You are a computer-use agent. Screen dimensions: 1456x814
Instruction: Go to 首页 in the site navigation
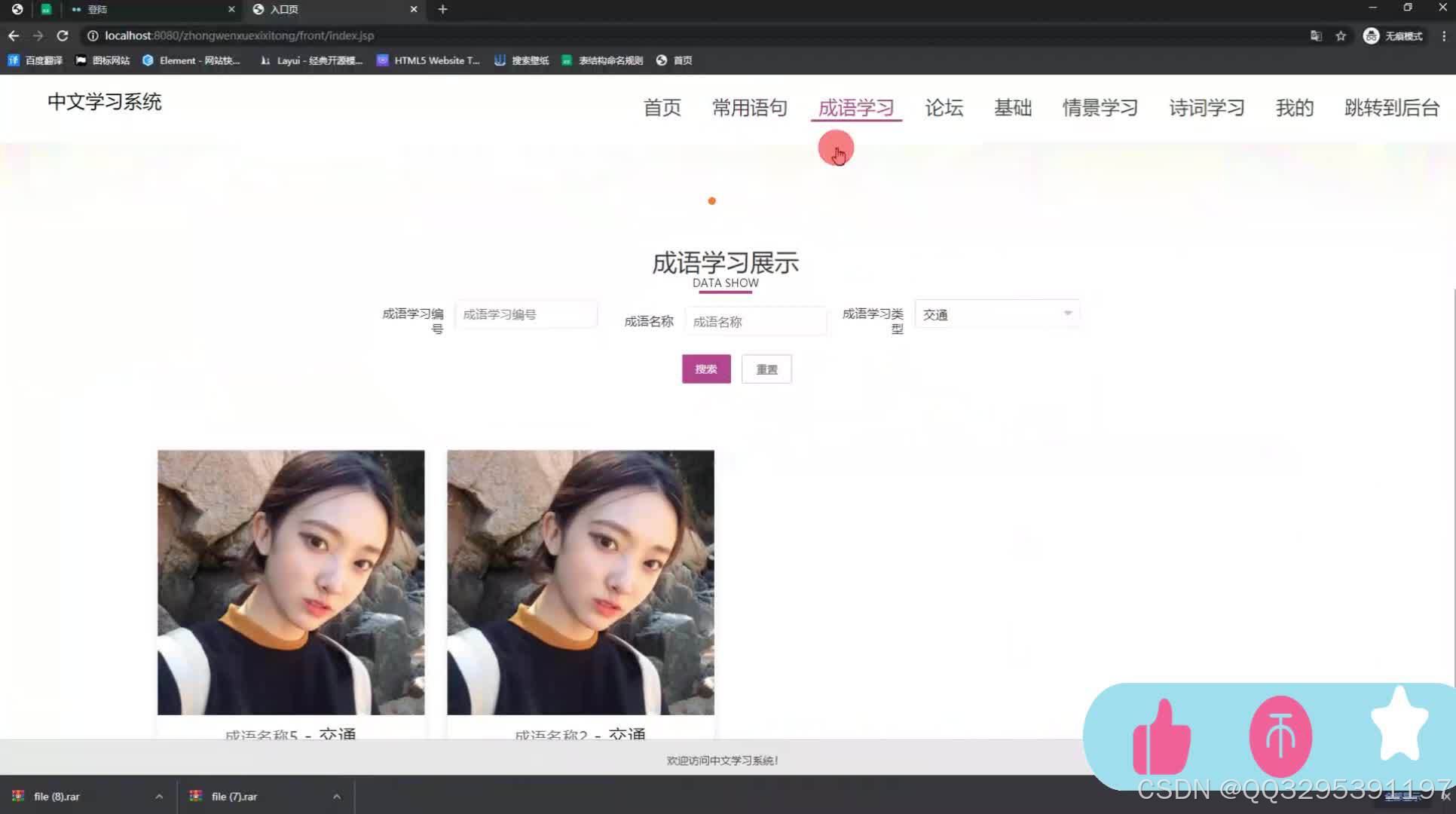click(662, 108)
